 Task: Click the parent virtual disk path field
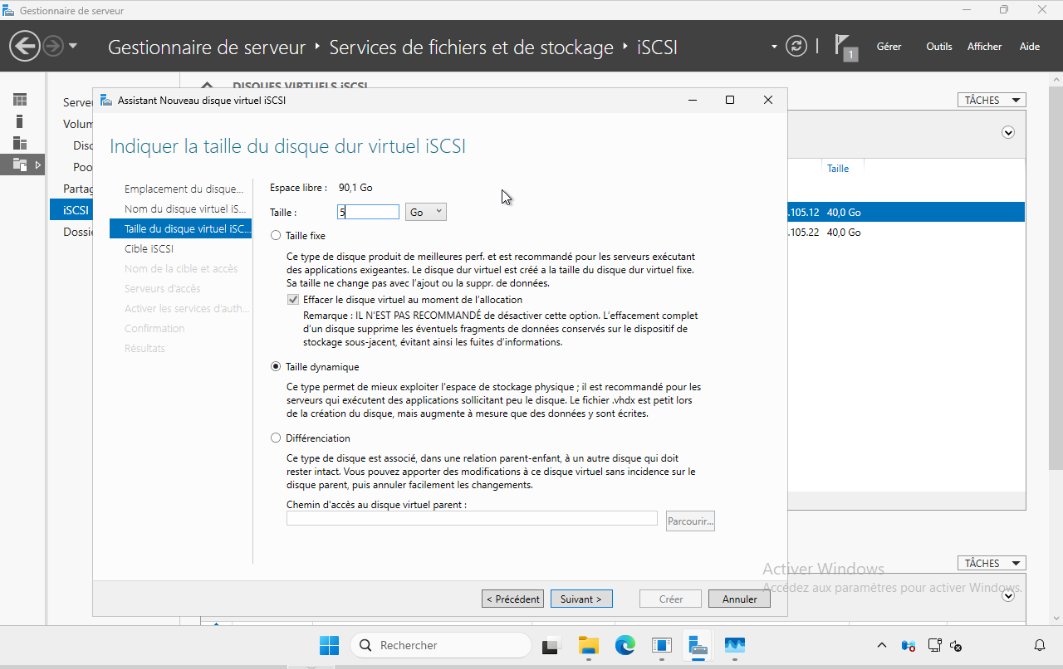[x=472, y=519]
